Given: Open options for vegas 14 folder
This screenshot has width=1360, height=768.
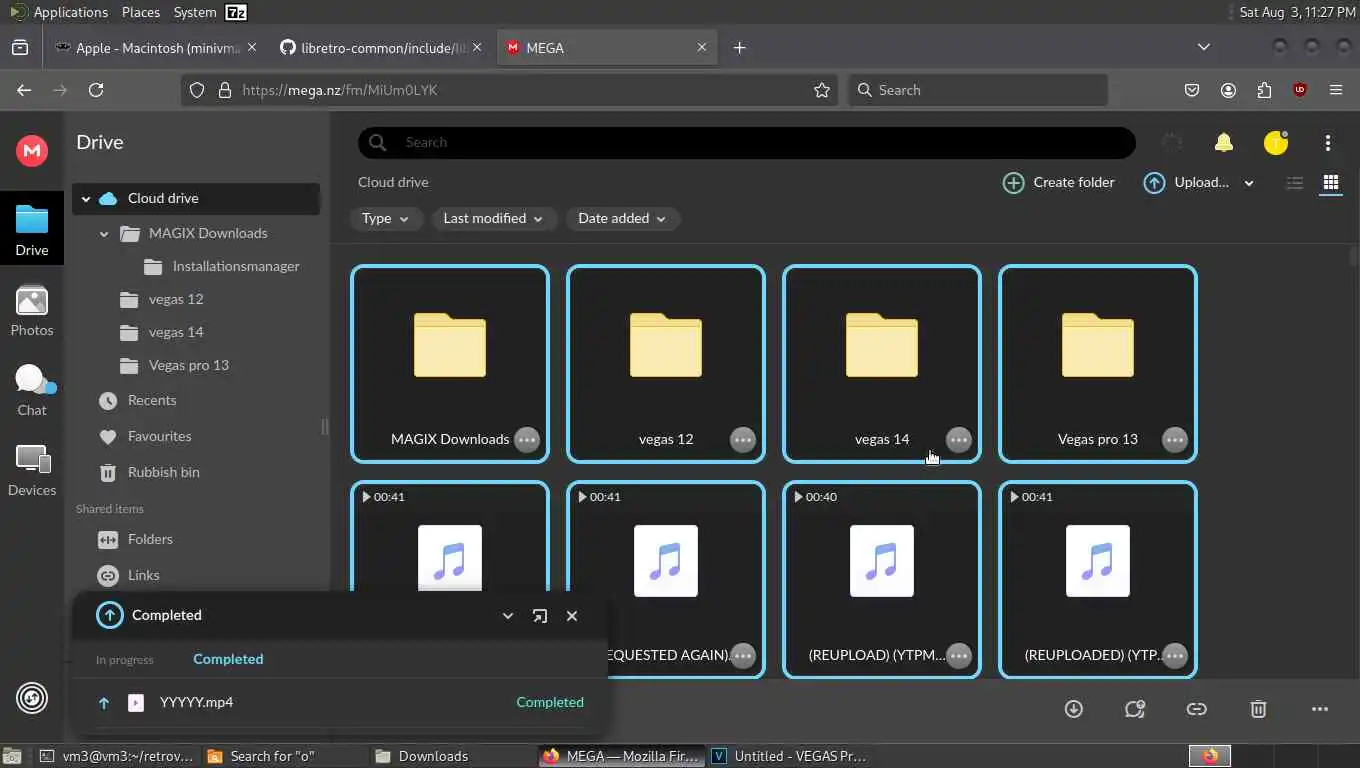Looking at the screenshot, I should click(959, 439).
